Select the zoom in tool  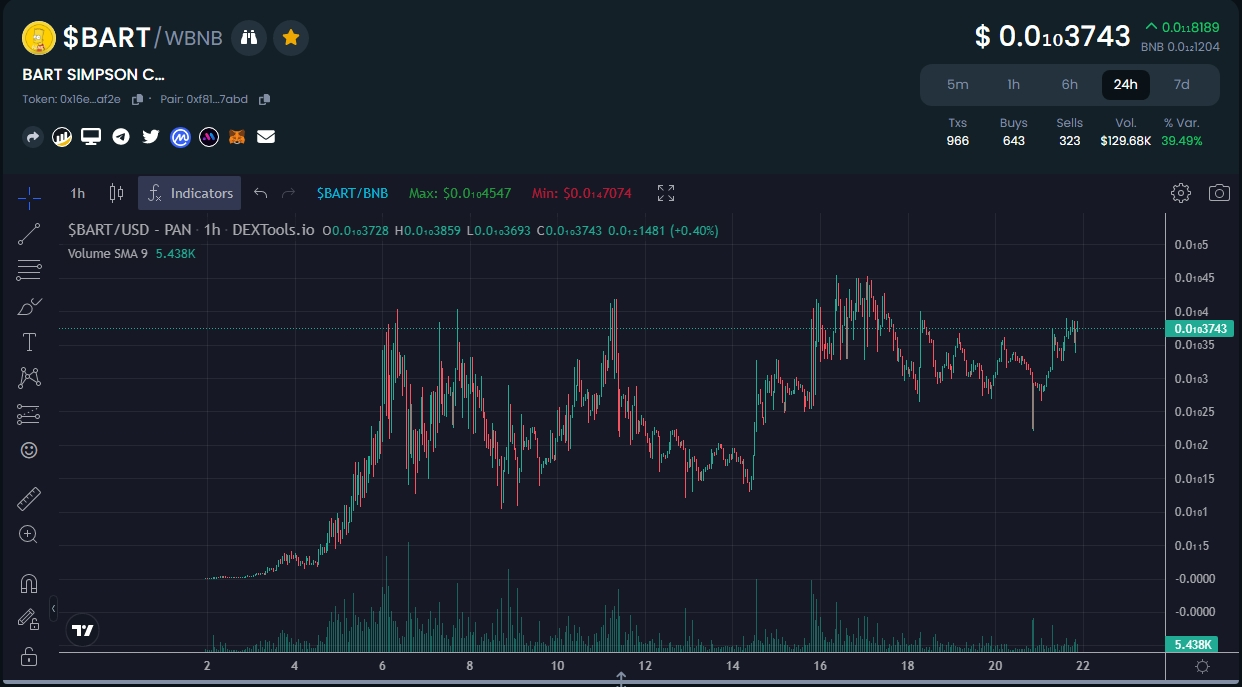point(29,534)
